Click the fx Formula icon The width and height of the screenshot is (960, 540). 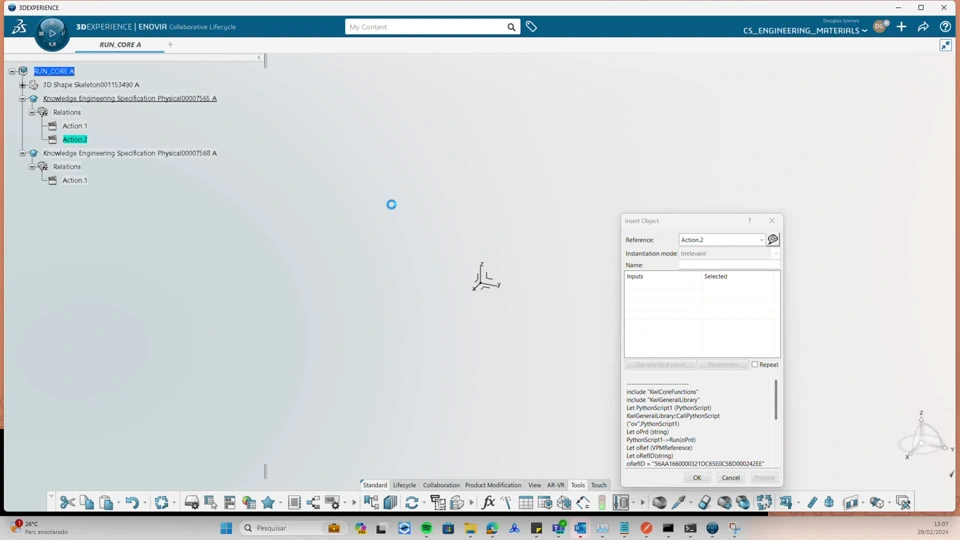point(488,503)
